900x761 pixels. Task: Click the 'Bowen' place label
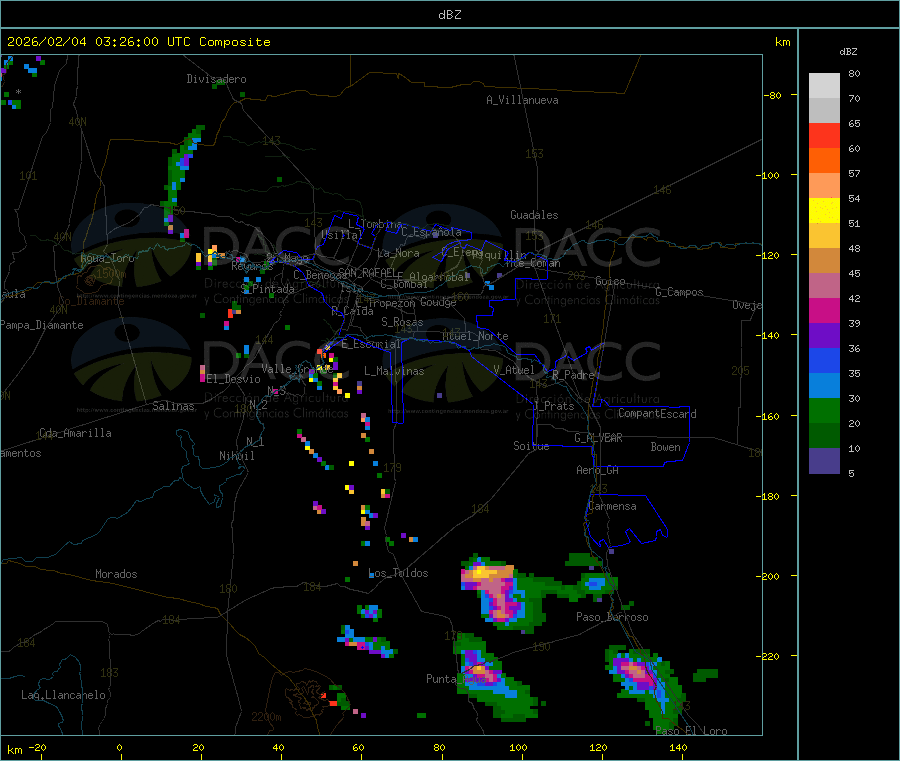pyautogui.click(x=665, y=447)
